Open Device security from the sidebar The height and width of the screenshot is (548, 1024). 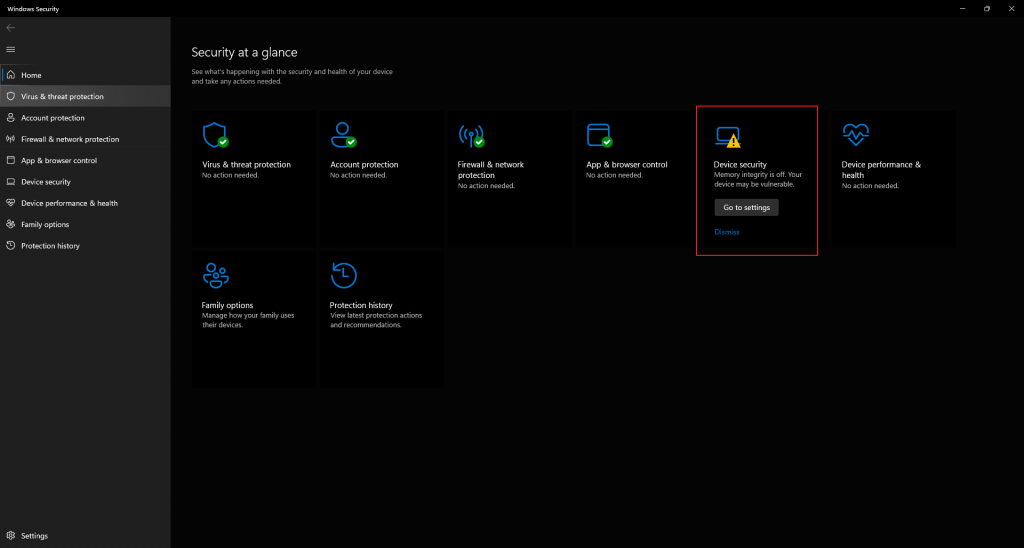[x=86, y=182]
